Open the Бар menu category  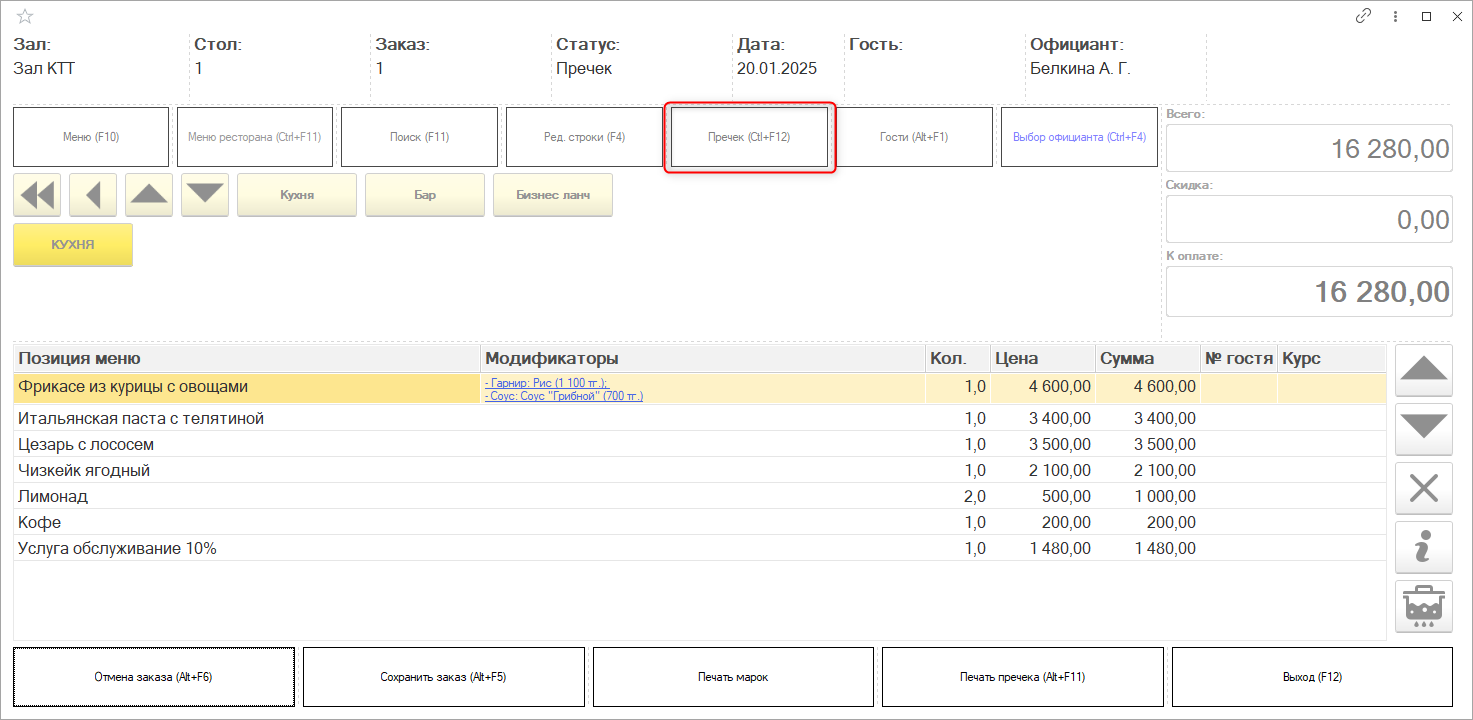click(425, 195)
